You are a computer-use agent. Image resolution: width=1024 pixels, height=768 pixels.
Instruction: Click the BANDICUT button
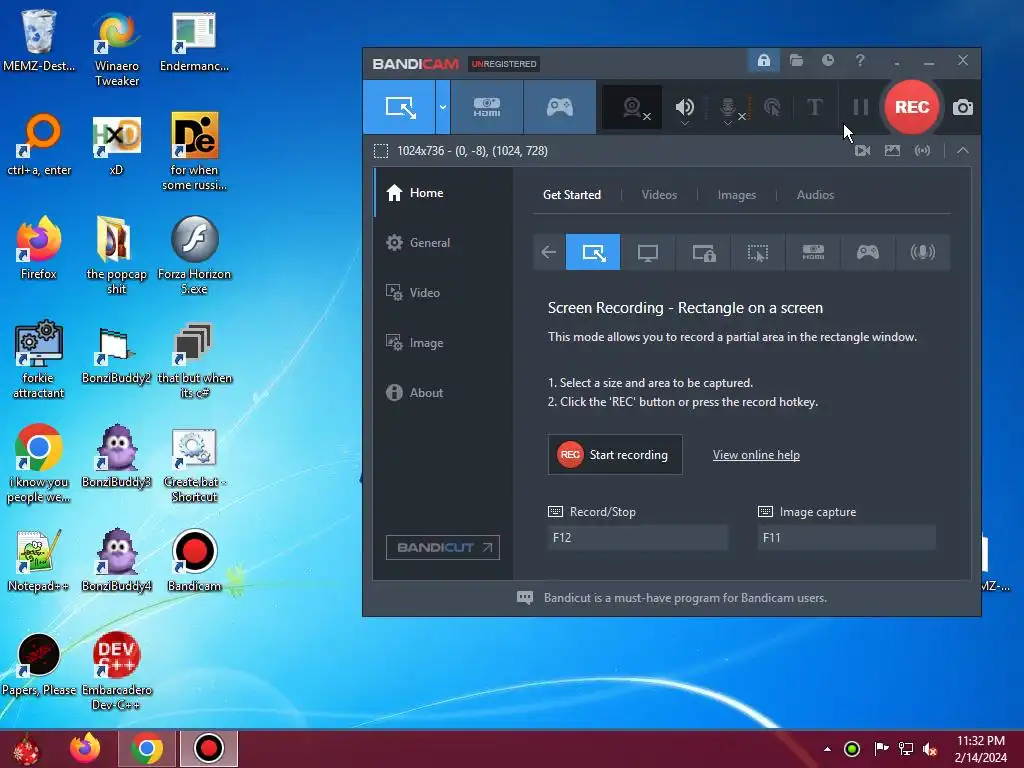coord(443,547)
